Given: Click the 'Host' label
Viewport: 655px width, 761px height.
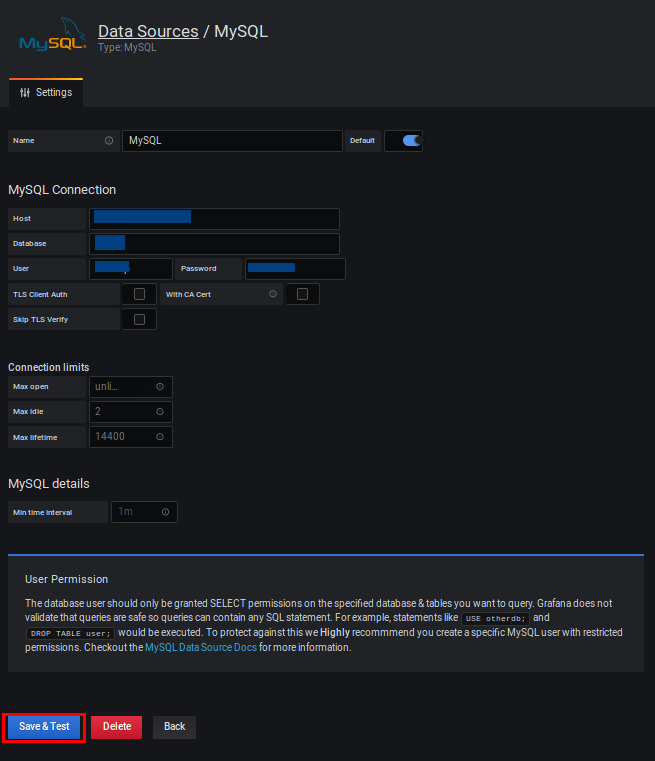Looking at the screenshot, I should (x=22, y=218).
